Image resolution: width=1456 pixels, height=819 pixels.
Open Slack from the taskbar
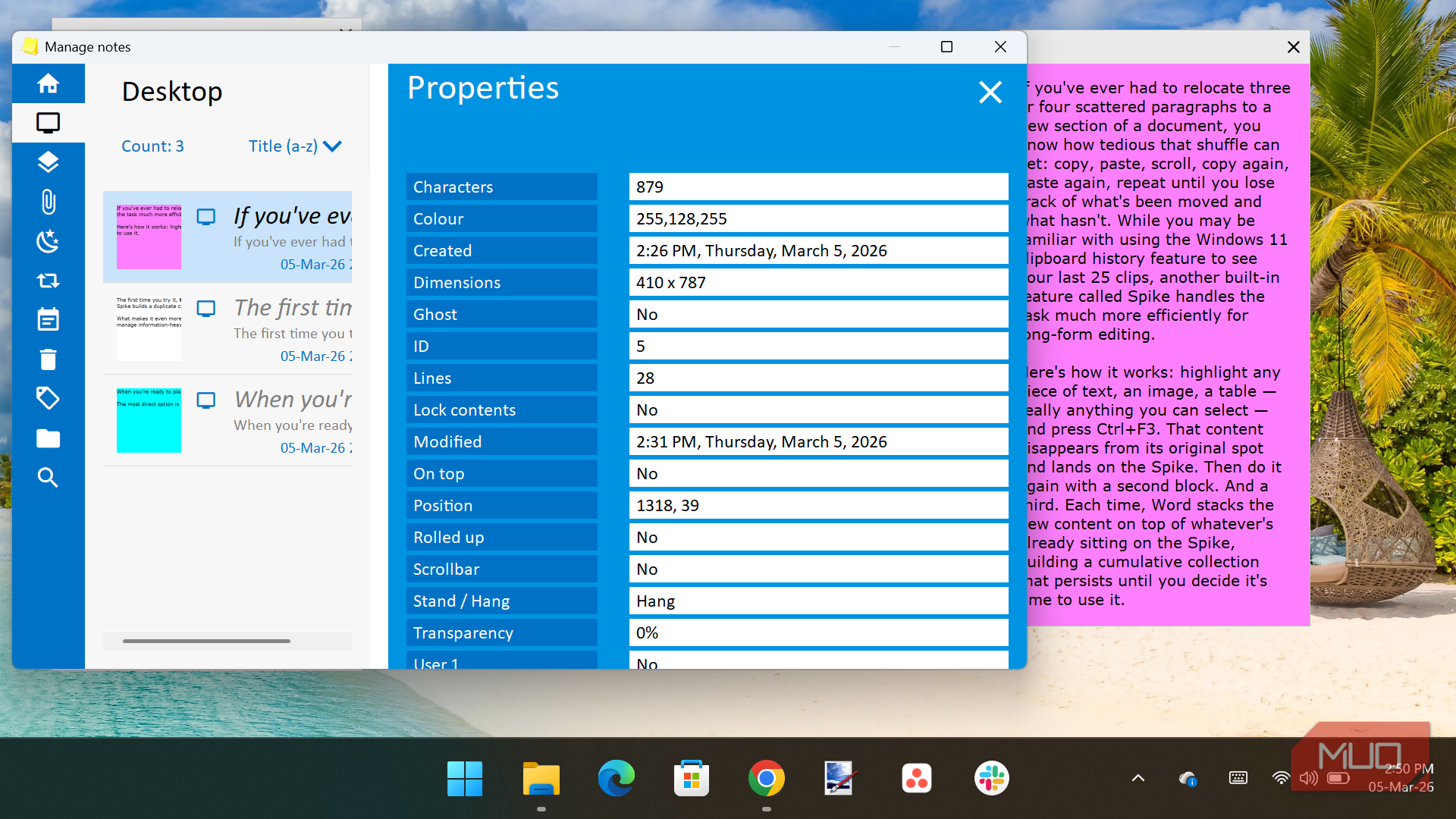pos(991,779)
